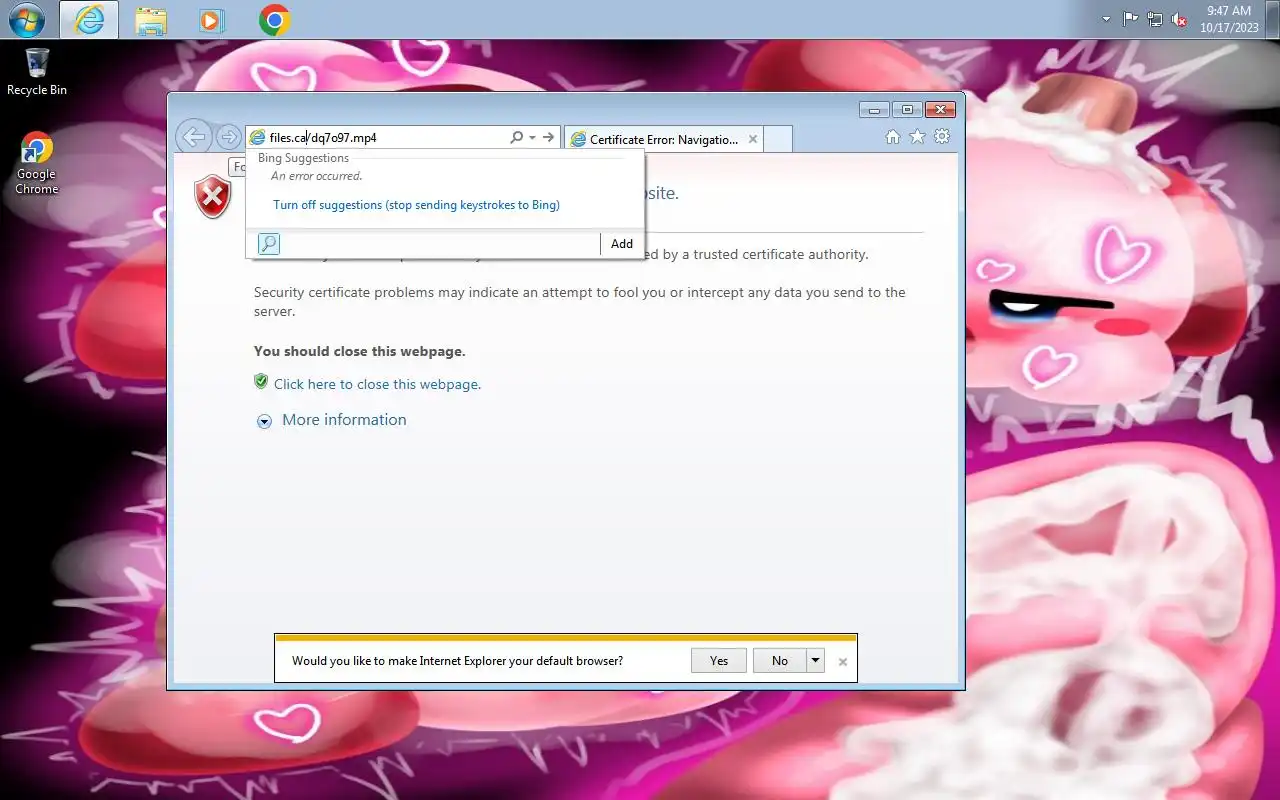Open a new blank tab
The height and width of the screenshot is (800, 1280).
click(778, 139)
